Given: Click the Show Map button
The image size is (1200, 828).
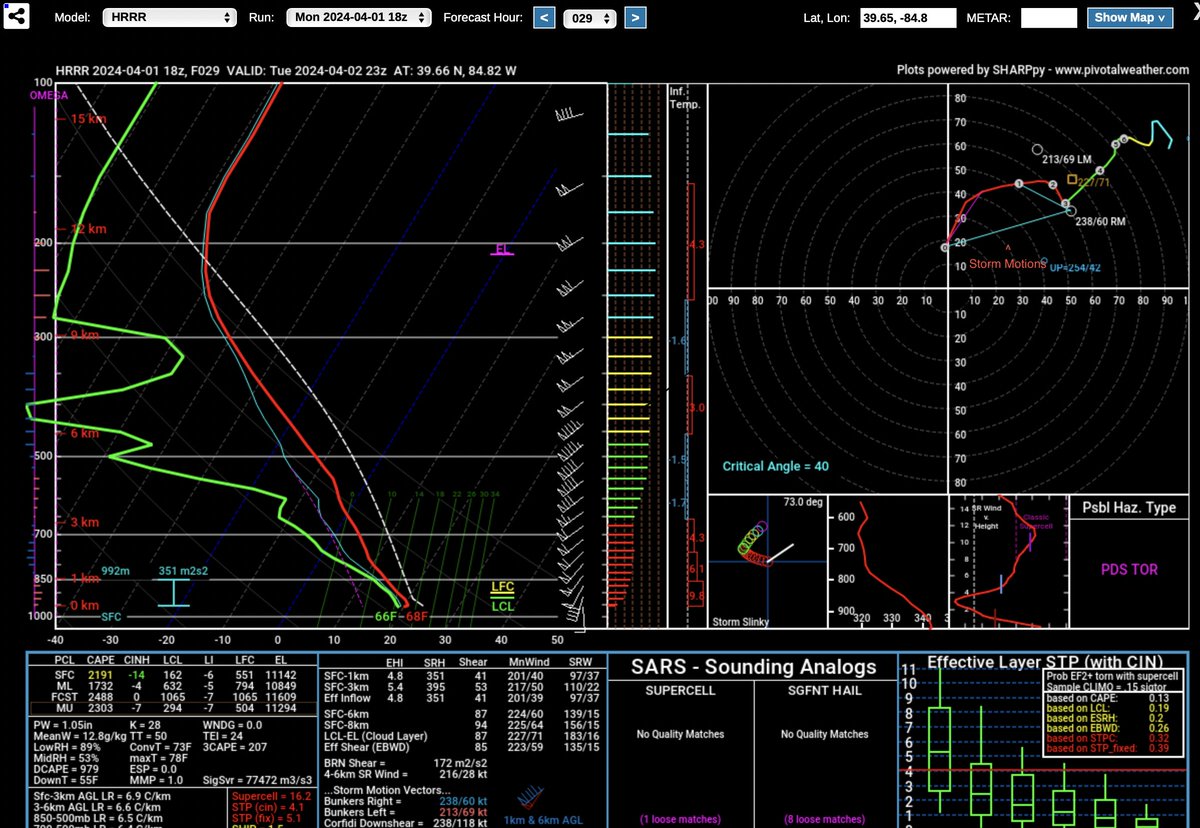Looking at the screenshot, I should coord(1130,18).
